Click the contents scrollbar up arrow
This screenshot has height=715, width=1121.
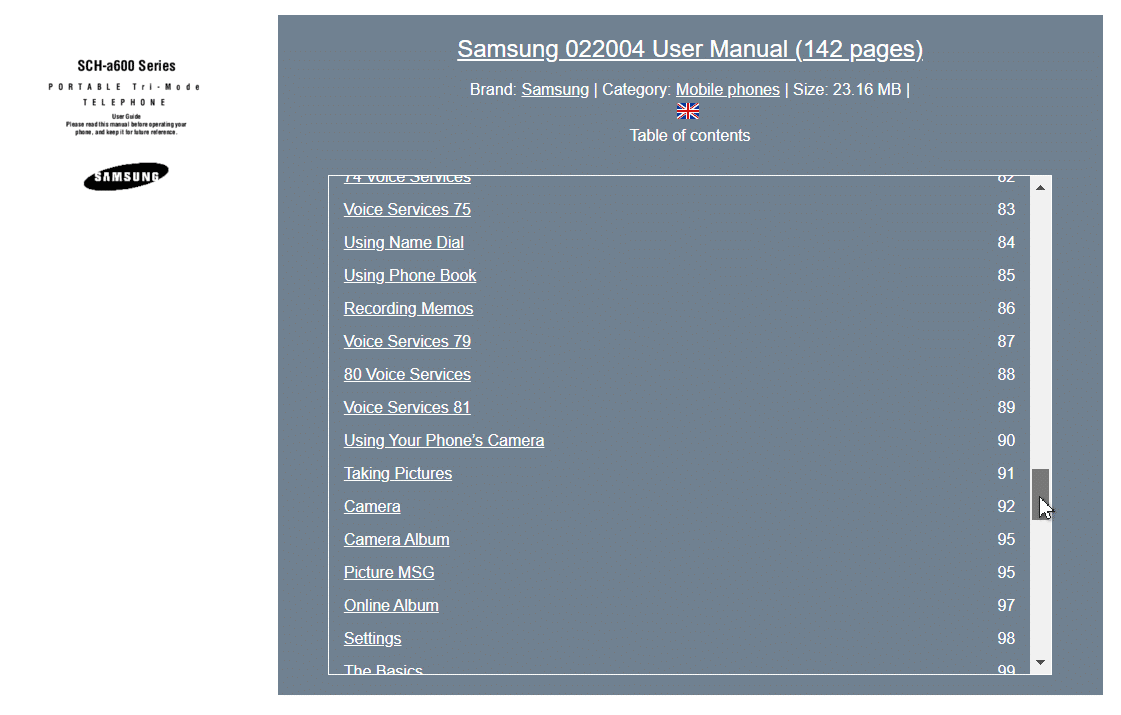click(x=1040, y=187)
